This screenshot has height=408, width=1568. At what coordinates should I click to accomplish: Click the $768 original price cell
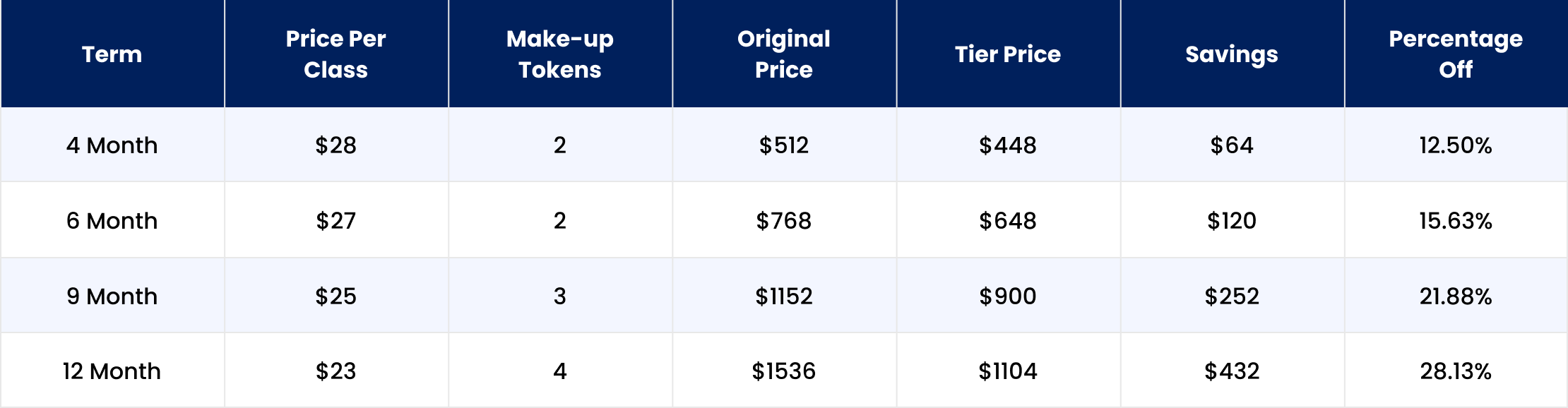(784, 220)
